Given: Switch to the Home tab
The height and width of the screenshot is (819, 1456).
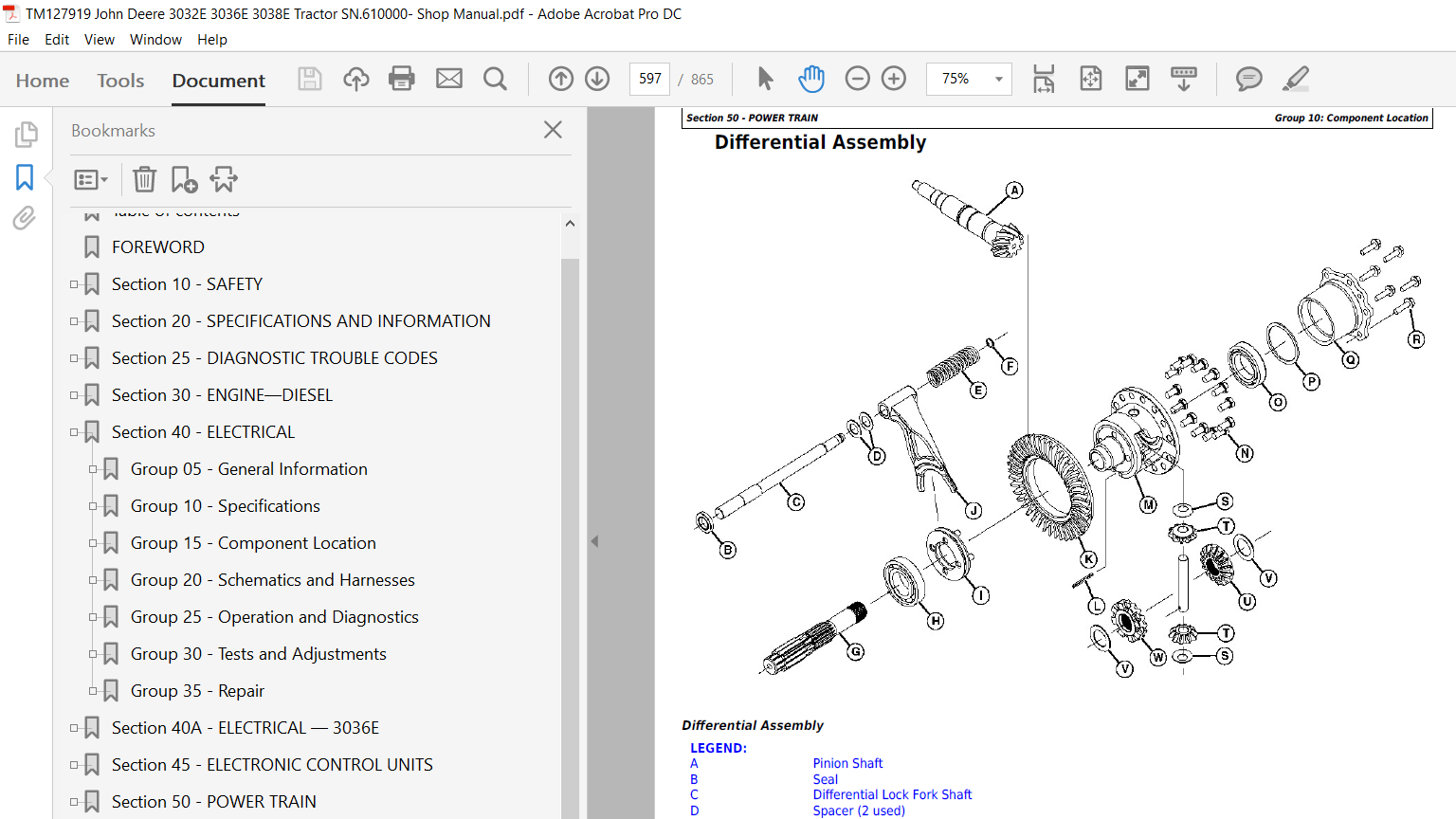Looking at the screenshot, I should (43, 81).
